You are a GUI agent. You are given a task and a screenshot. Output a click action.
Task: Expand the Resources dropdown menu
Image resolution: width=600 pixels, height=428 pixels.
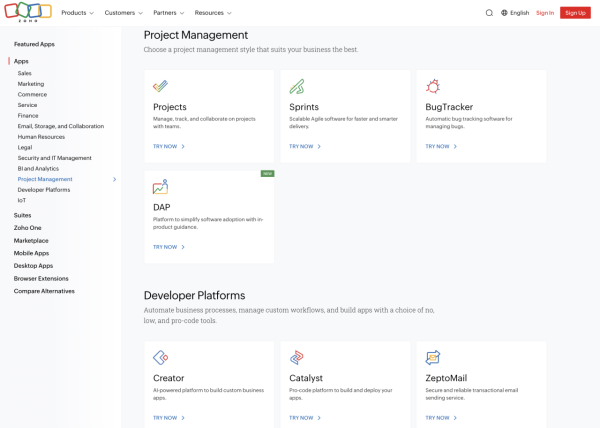coord(213,13)
